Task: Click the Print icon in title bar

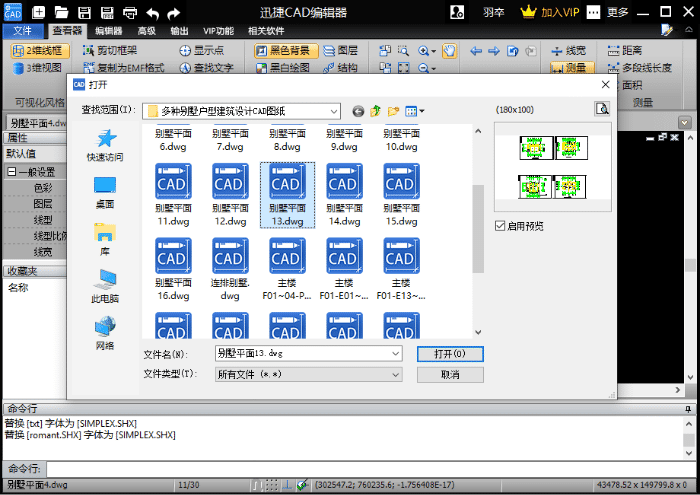Action: coord(130,12)
